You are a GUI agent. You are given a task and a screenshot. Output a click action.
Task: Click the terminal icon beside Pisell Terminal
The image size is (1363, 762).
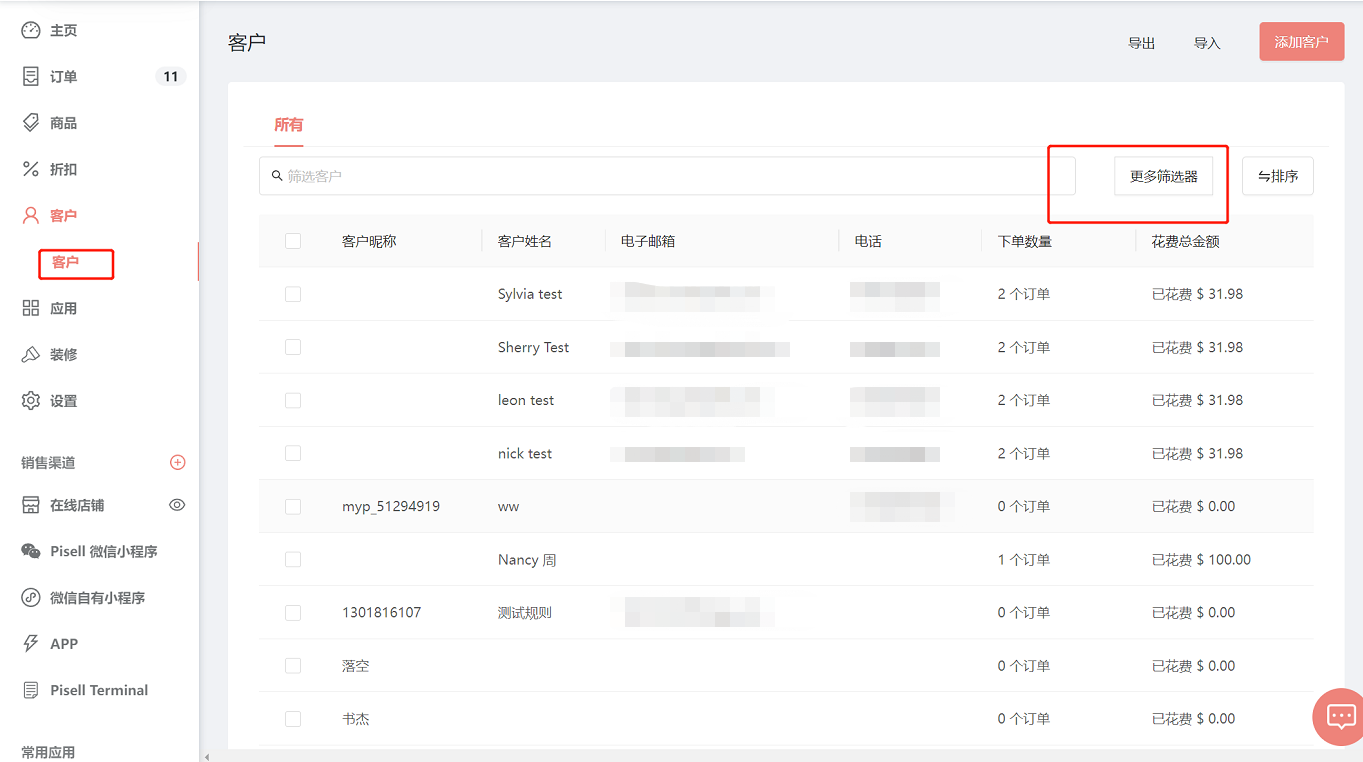click(x=31, y=690)
